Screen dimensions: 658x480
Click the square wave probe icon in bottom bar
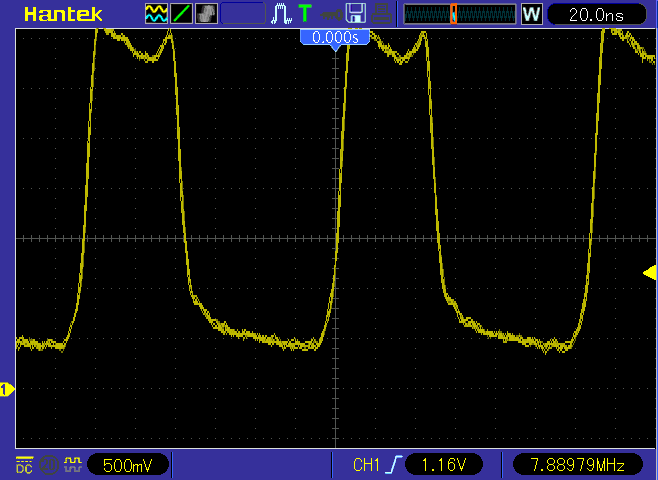(x=73, y=464)
